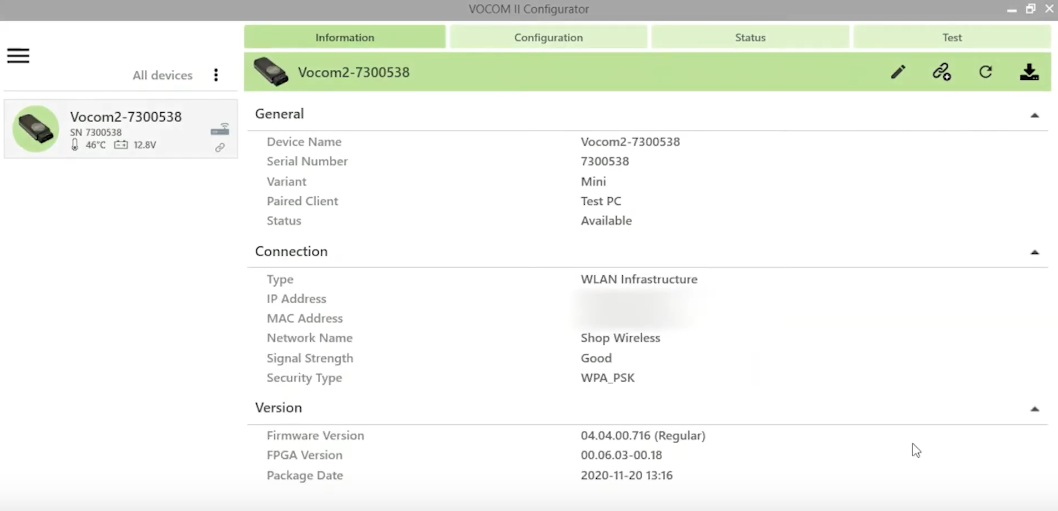The image size is (1058, 511).
Task: Open the hamburger menu
Action: pyautogui.click(x=18, y=55)
